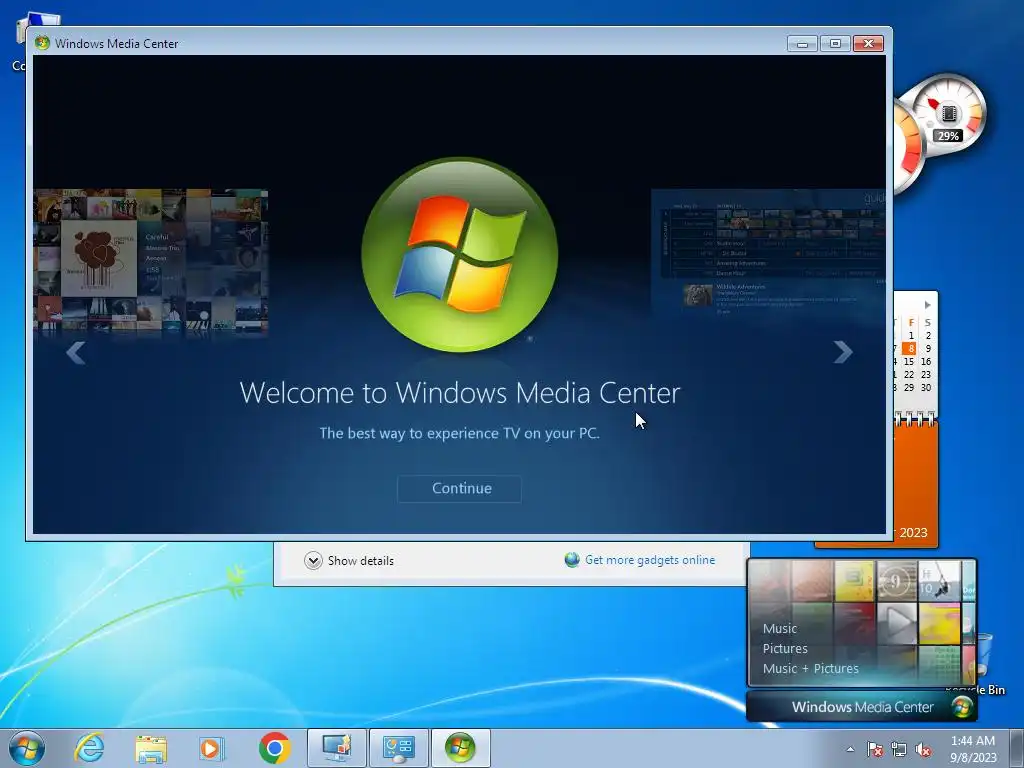Click the globe icon beside gadgets online link
The height and width of the screenshot is (768, 1024).
572,560
